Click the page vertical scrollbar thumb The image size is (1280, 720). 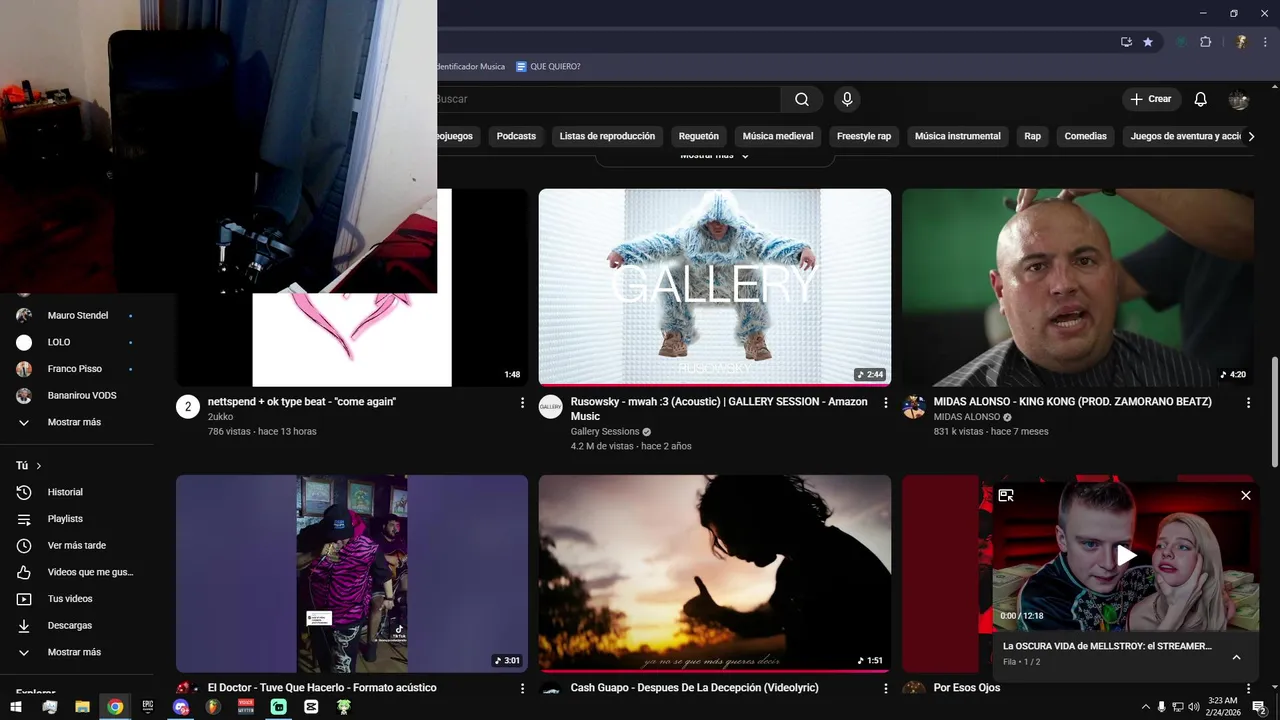tap(1274, 411)
